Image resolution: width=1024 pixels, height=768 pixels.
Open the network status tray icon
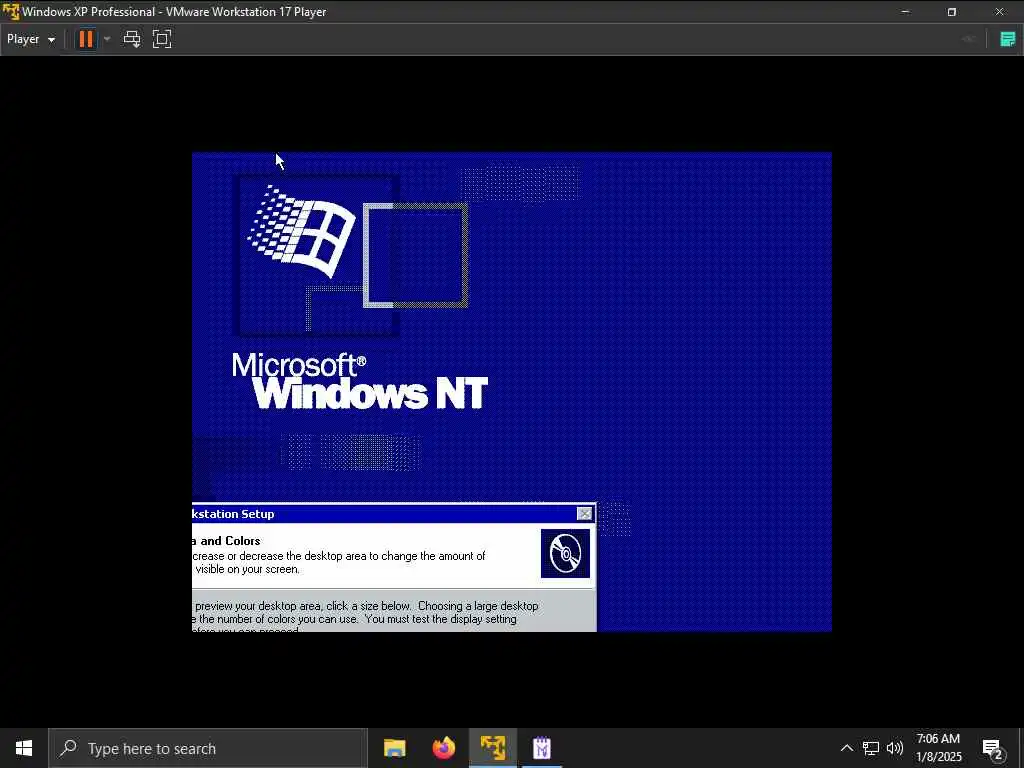tap(871, 748)
